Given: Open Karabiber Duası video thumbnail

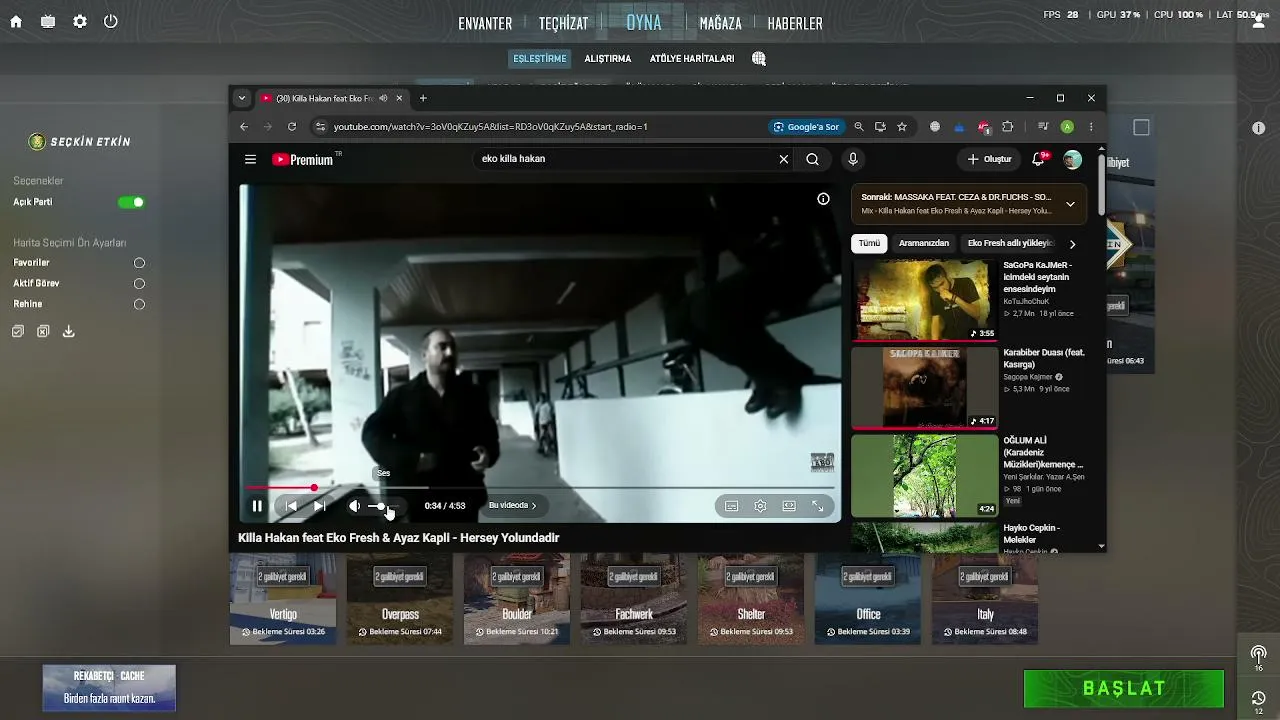Looking at the screenshot, I should (925, 388).
